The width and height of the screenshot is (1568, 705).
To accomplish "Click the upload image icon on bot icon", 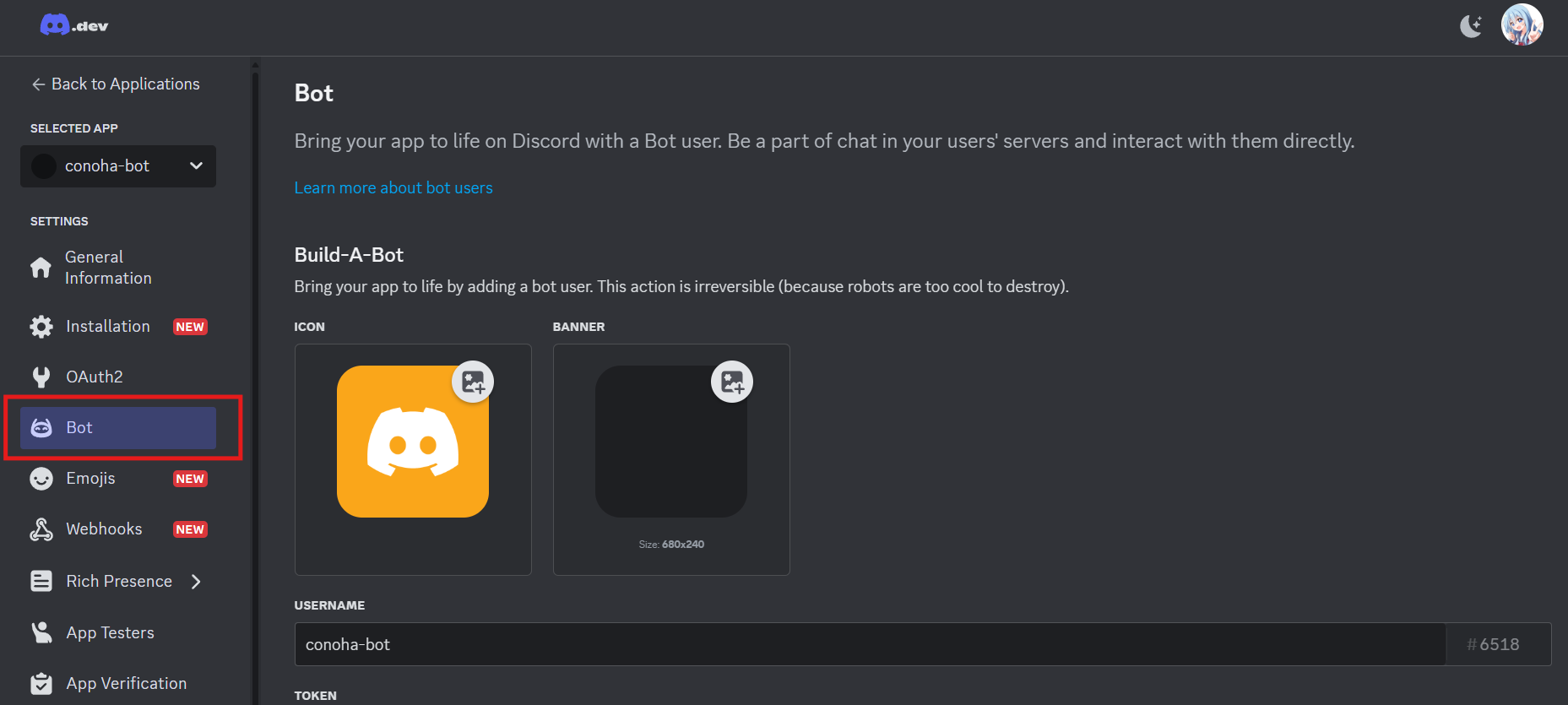I will click(x=473, y=382).
